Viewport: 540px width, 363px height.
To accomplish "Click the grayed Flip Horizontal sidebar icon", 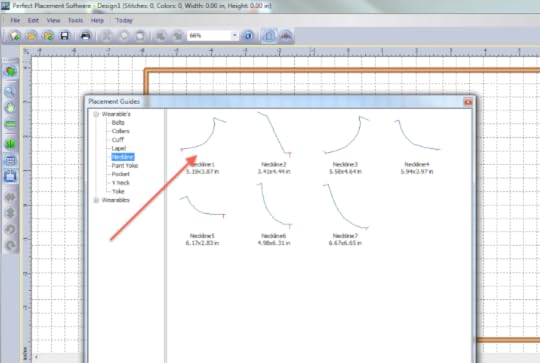I will pyautogui.click(x=10, y=197).
